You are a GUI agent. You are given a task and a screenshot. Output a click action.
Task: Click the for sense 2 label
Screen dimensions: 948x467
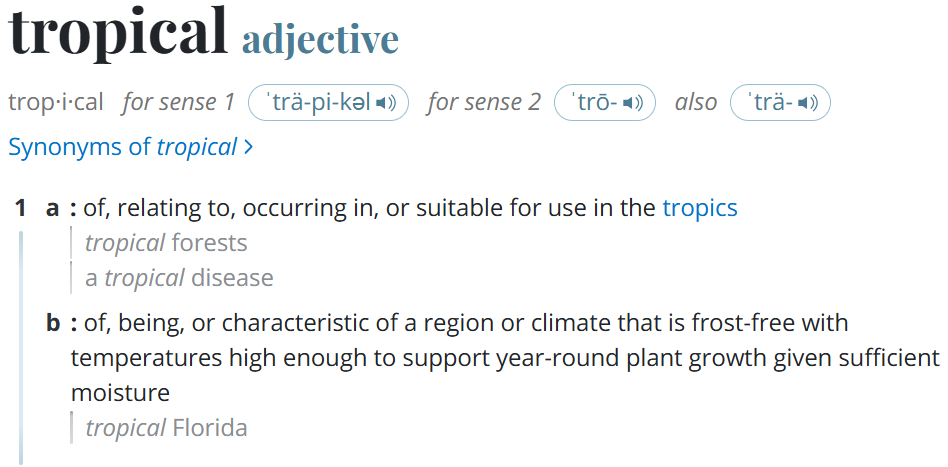484,102
